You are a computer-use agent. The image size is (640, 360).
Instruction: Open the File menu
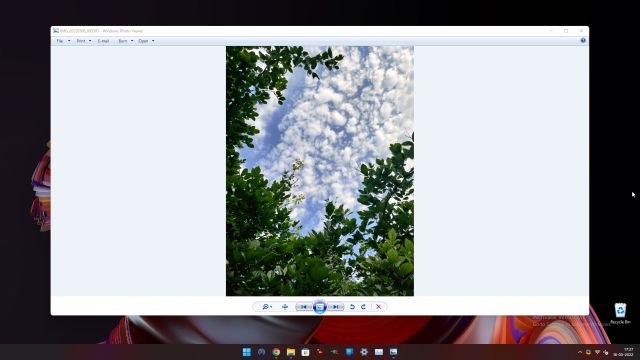click(60, 41)
